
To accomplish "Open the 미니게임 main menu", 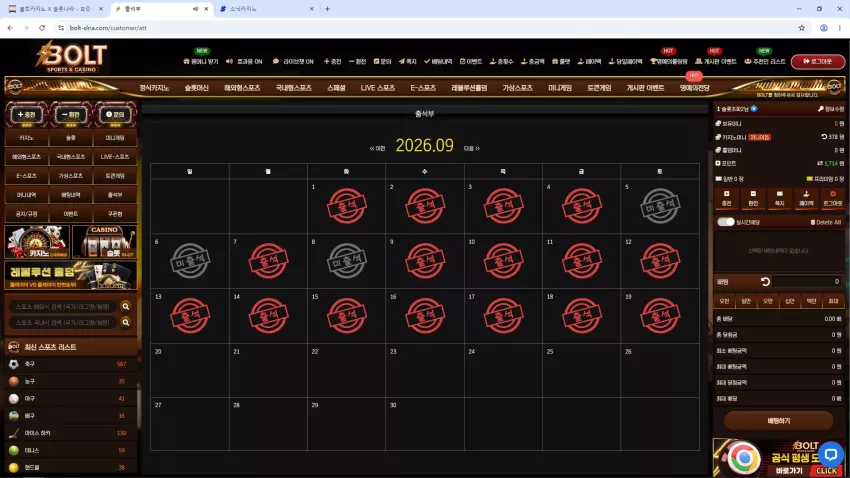I will click(559, 88).
